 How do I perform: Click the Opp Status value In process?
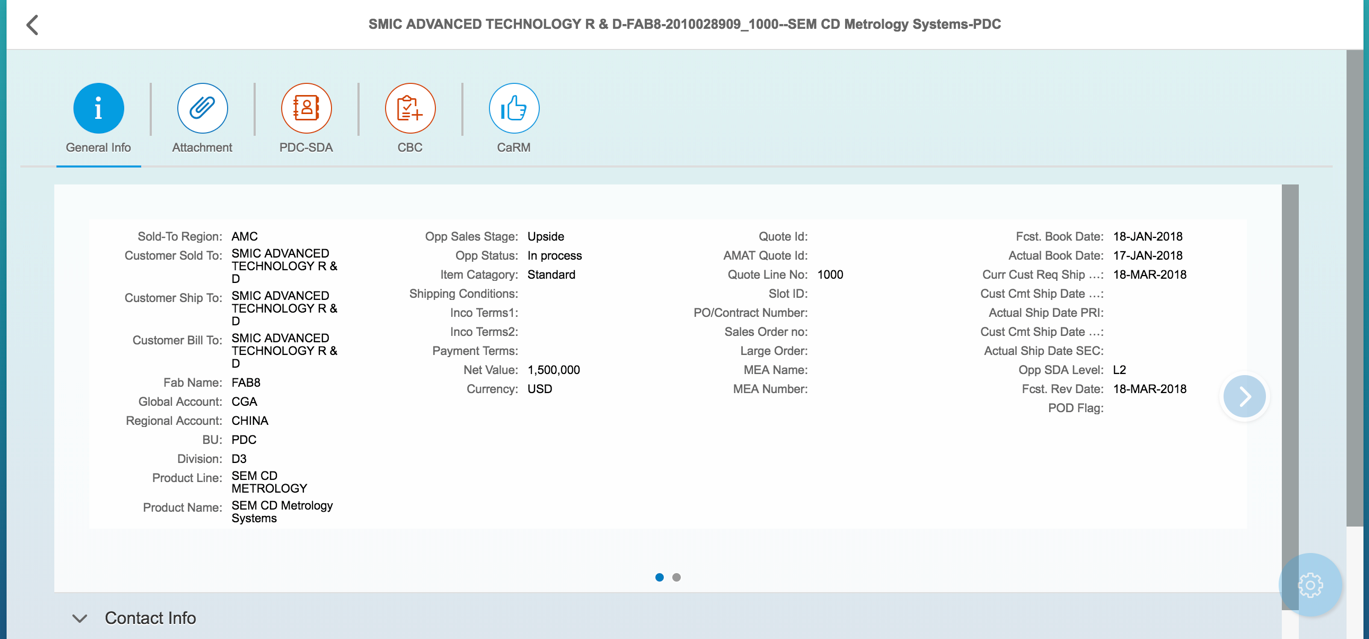tap(555, 256)
